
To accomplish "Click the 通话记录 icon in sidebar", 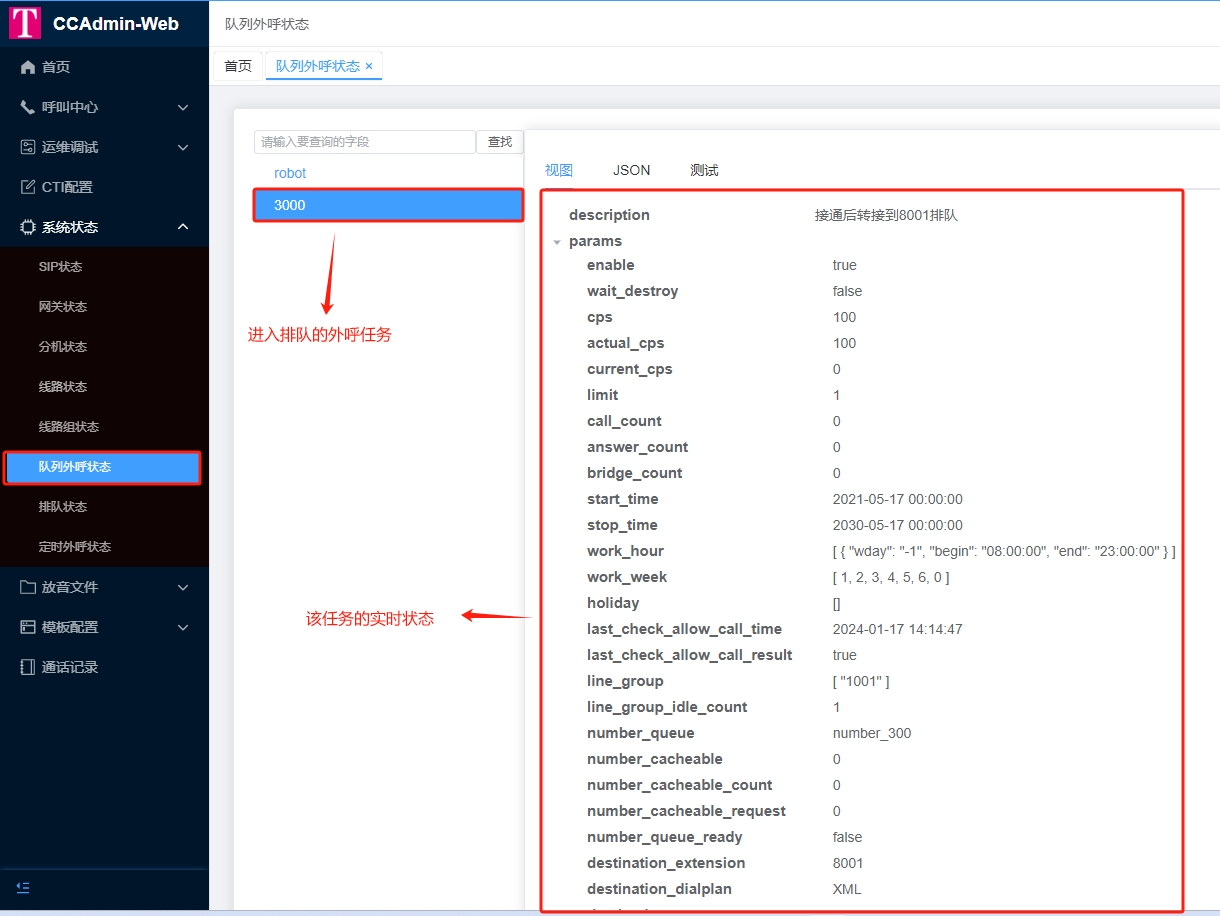I will click(28, 667).
